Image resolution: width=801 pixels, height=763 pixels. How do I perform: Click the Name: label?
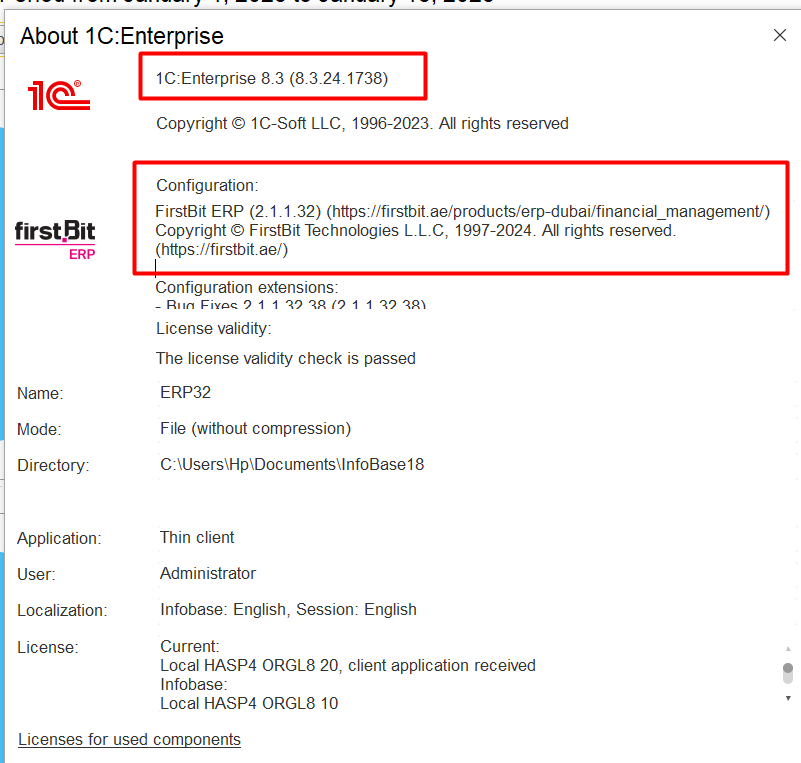point(40,393)
